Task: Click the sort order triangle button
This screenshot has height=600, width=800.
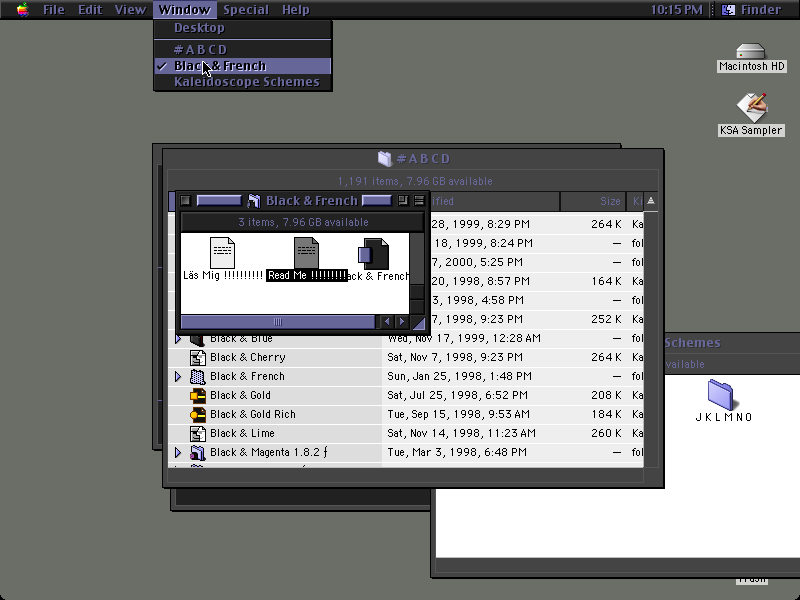Action: [x=651, y=201]
